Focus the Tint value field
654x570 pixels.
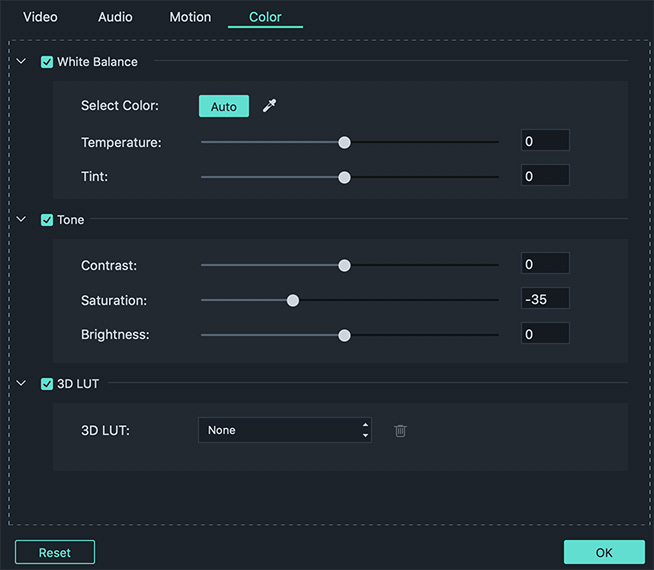545,176
